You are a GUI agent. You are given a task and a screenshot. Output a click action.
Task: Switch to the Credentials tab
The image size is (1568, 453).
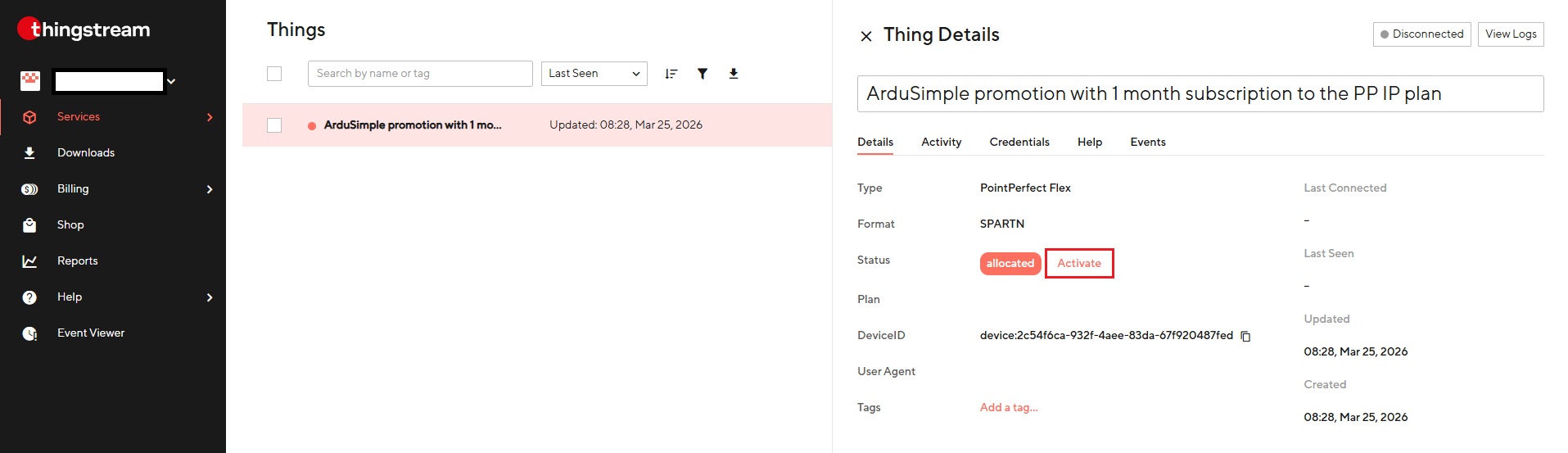coord(1019,142)
